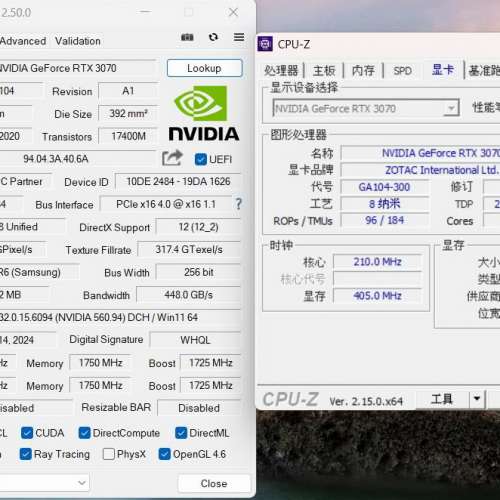Minimize the GPU-Z window
This screenshot has height=500, width=500.
pos(145,12)
